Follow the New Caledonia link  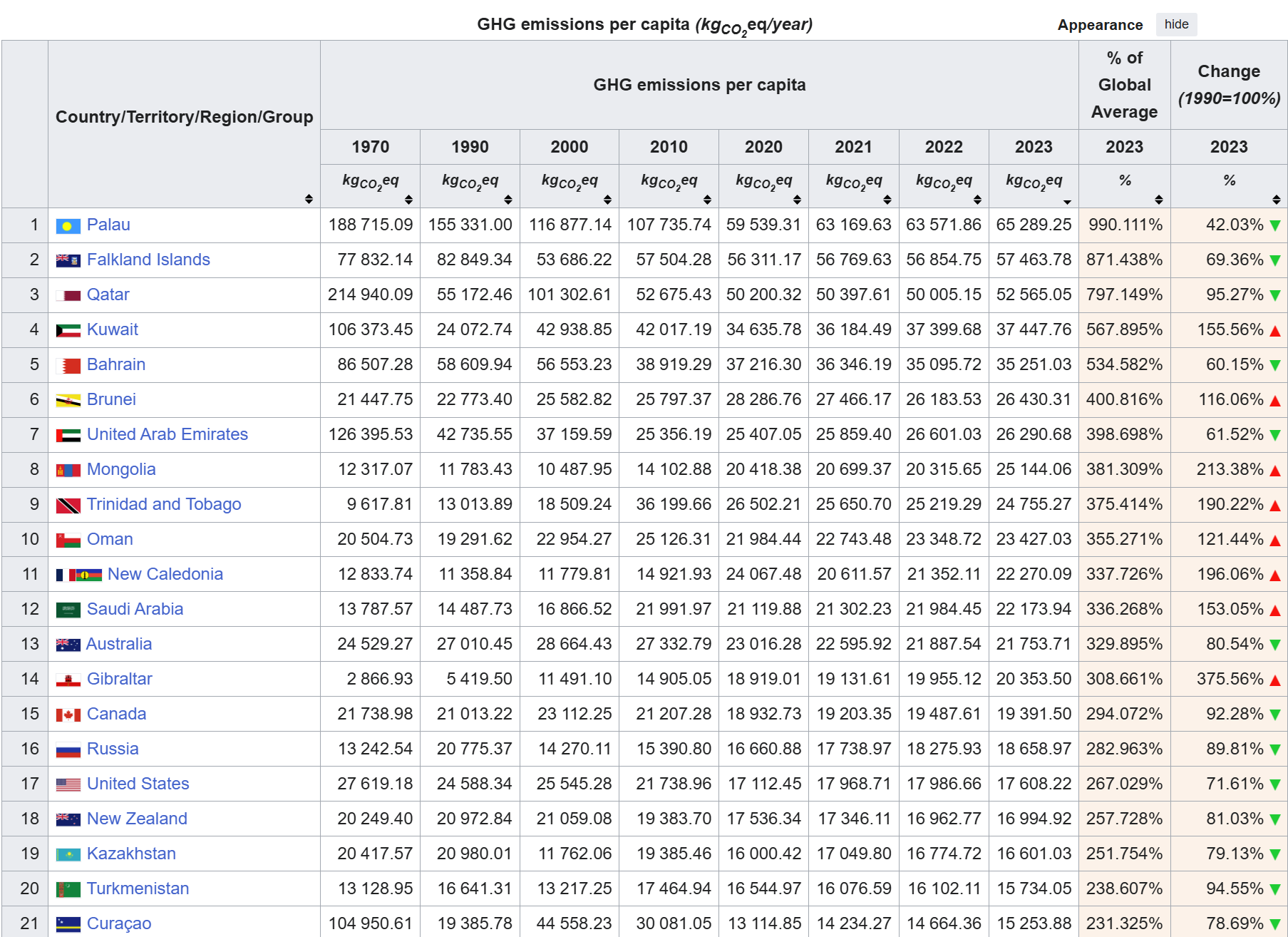click(165, 574)
